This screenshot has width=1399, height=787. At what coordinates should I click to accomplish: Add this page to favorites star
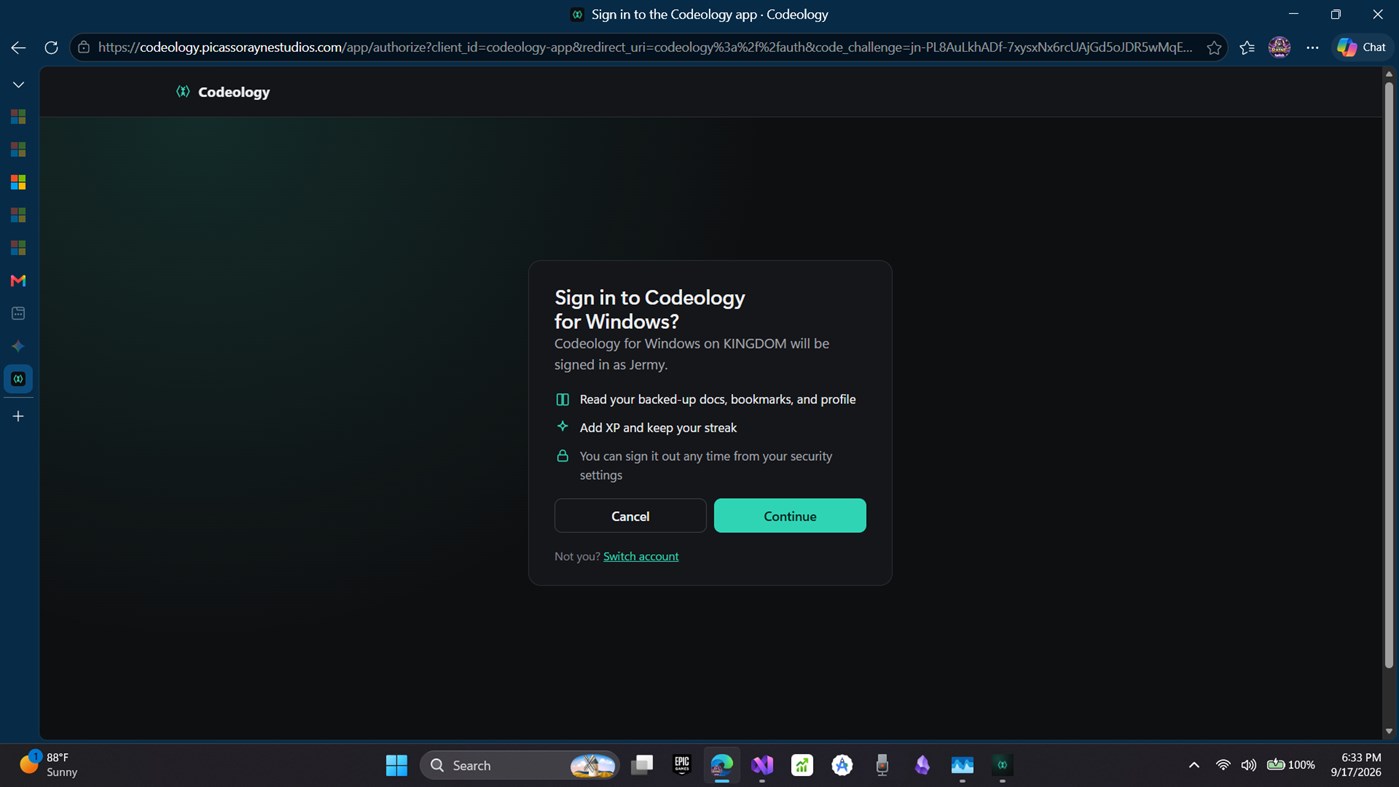1214,47
